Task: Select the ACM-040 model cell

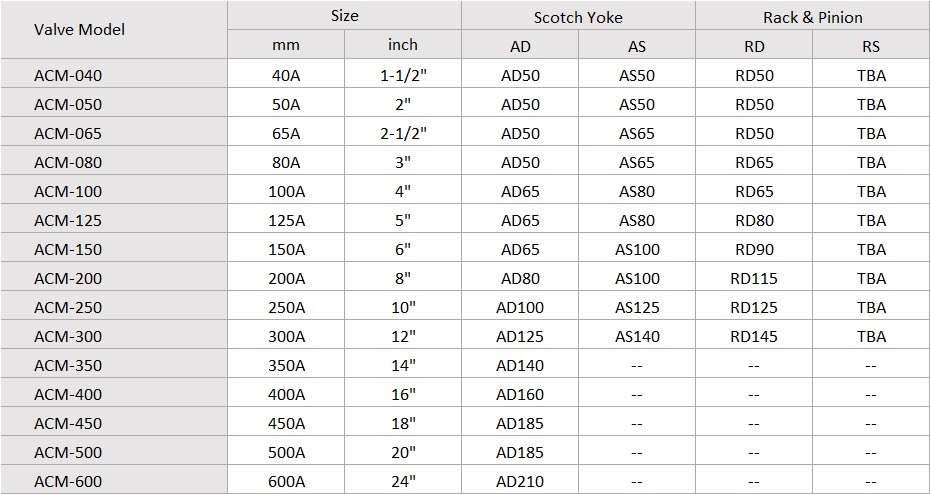Action: tap(114, 75)
